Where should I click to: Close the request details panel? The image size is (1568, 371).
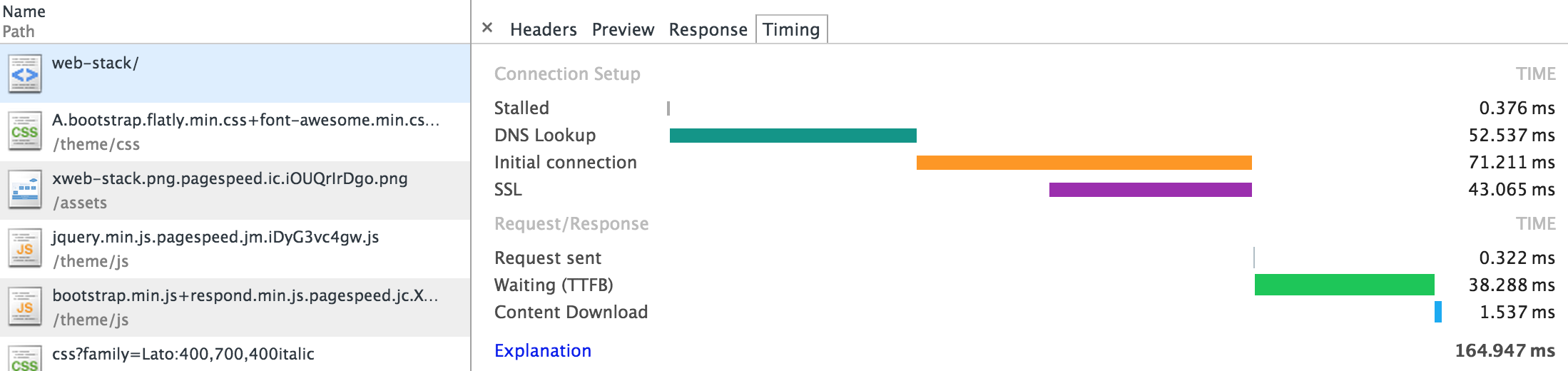(x=487, y=28)
